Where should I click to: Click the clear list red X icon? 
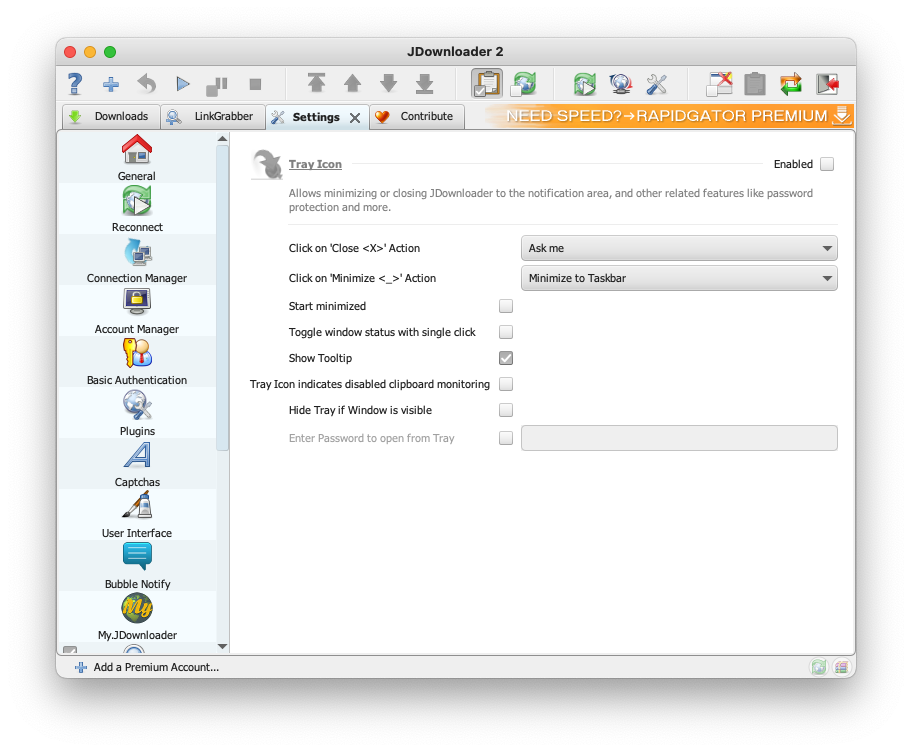[719, 84]
